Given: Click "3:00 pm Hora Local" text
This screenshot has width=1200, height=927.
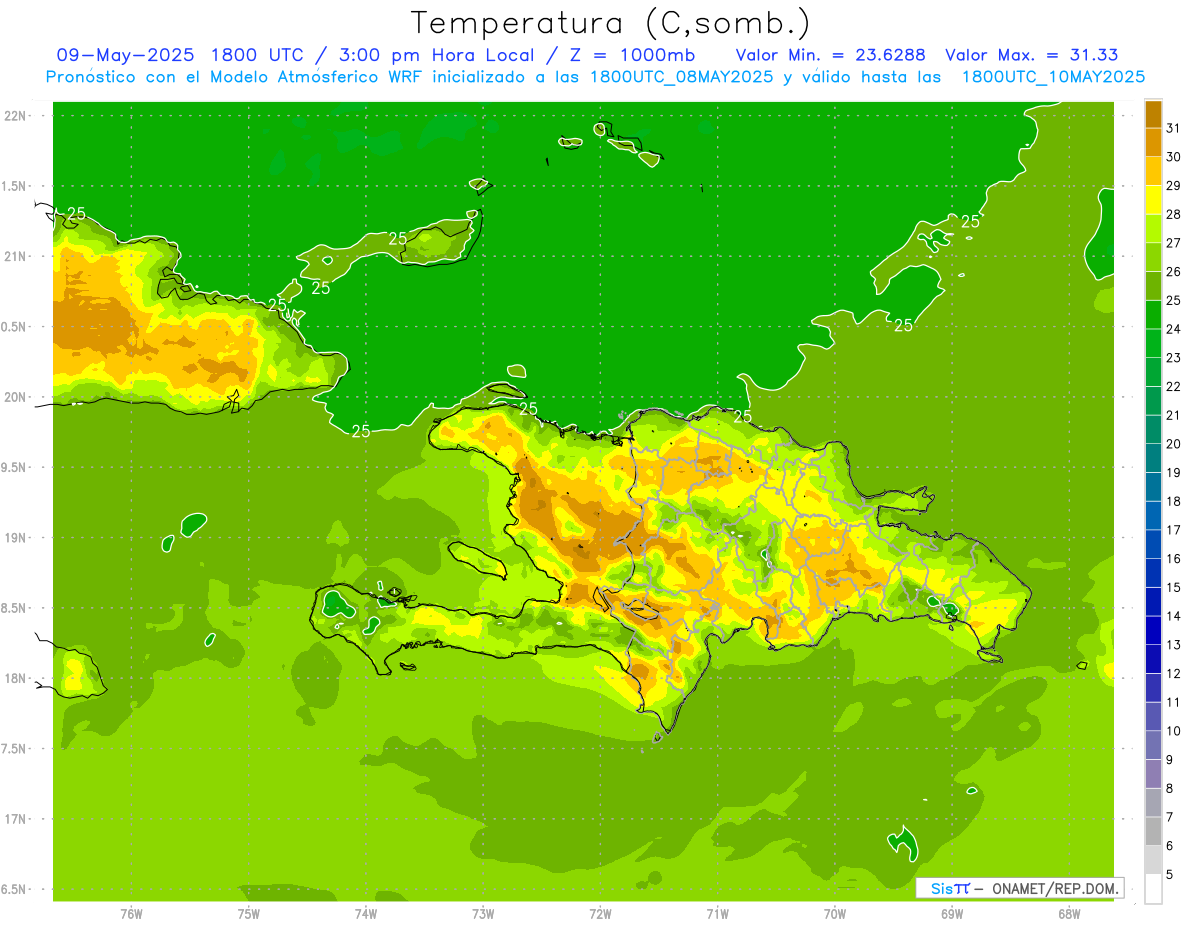Looking at the screenshot, I should pos(436,55).
